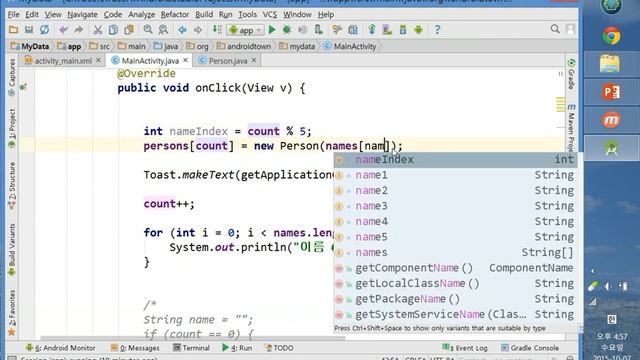This screenshot has height=360, width=640.
Task: Open the app run configuration dropdown
Action: pyautogui.click(x=245, y=30)
